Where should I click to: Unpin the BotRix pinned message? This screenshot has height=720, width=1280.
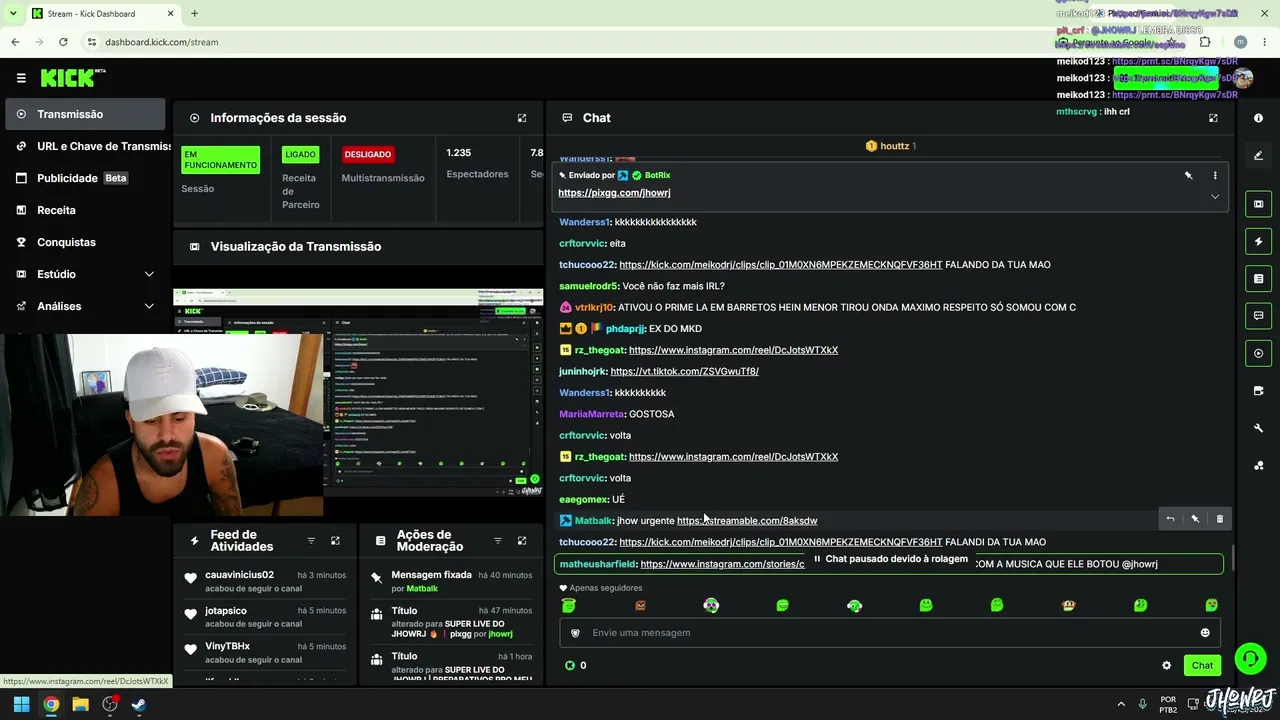point(1189,175)
